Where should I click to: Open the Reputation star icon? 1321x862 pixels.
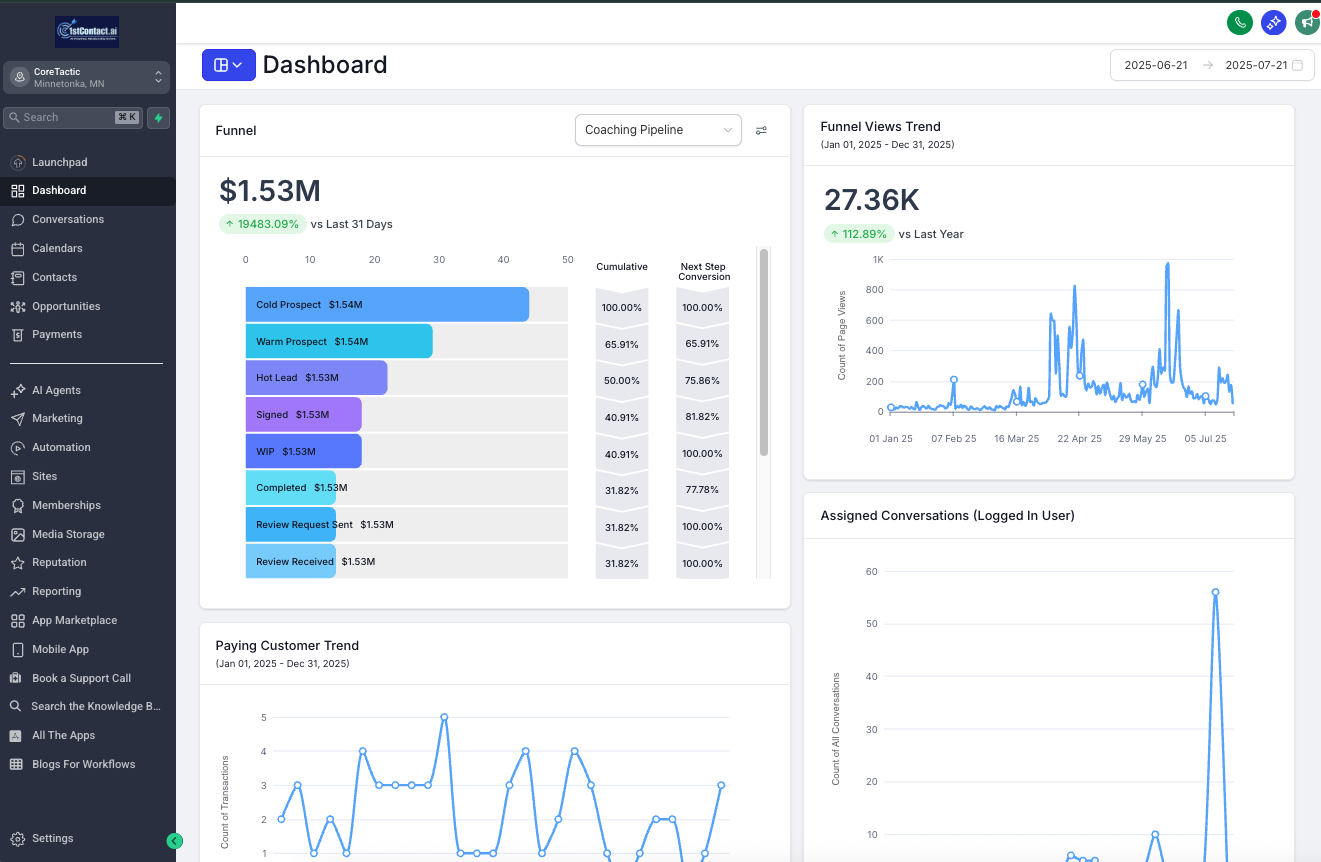[x=17, y=562]
